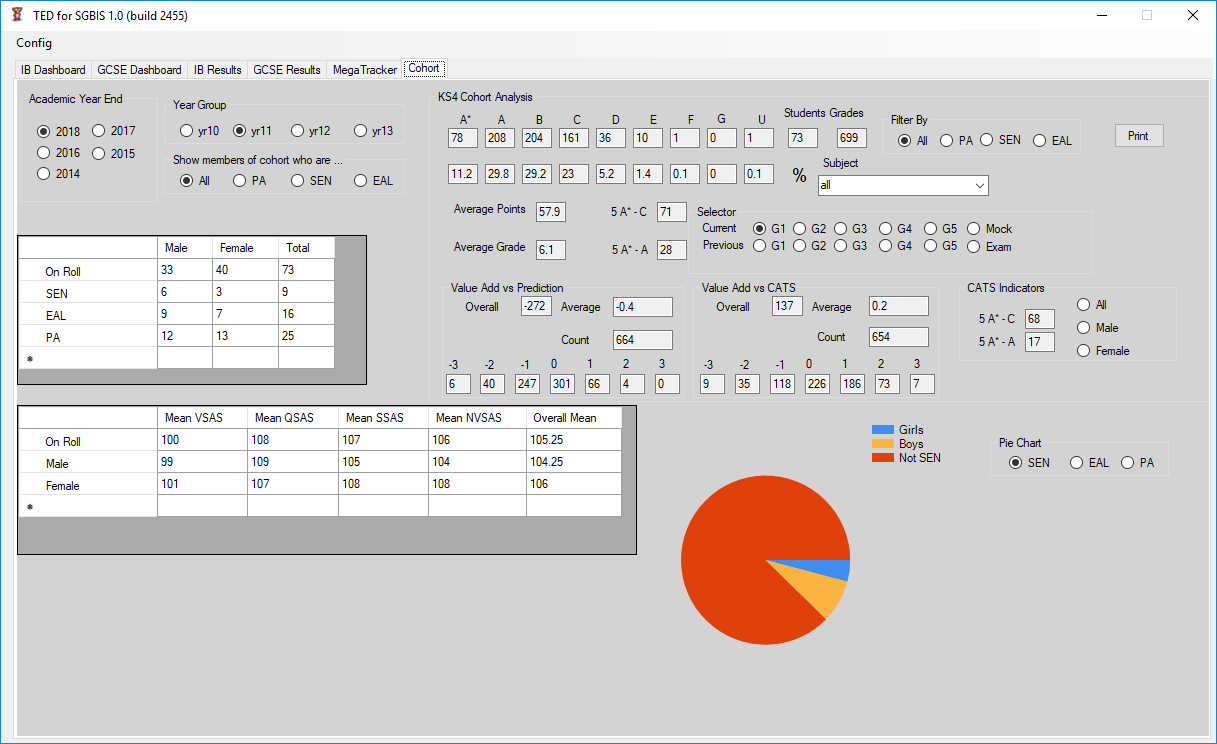Show All members of cohort

195,181
